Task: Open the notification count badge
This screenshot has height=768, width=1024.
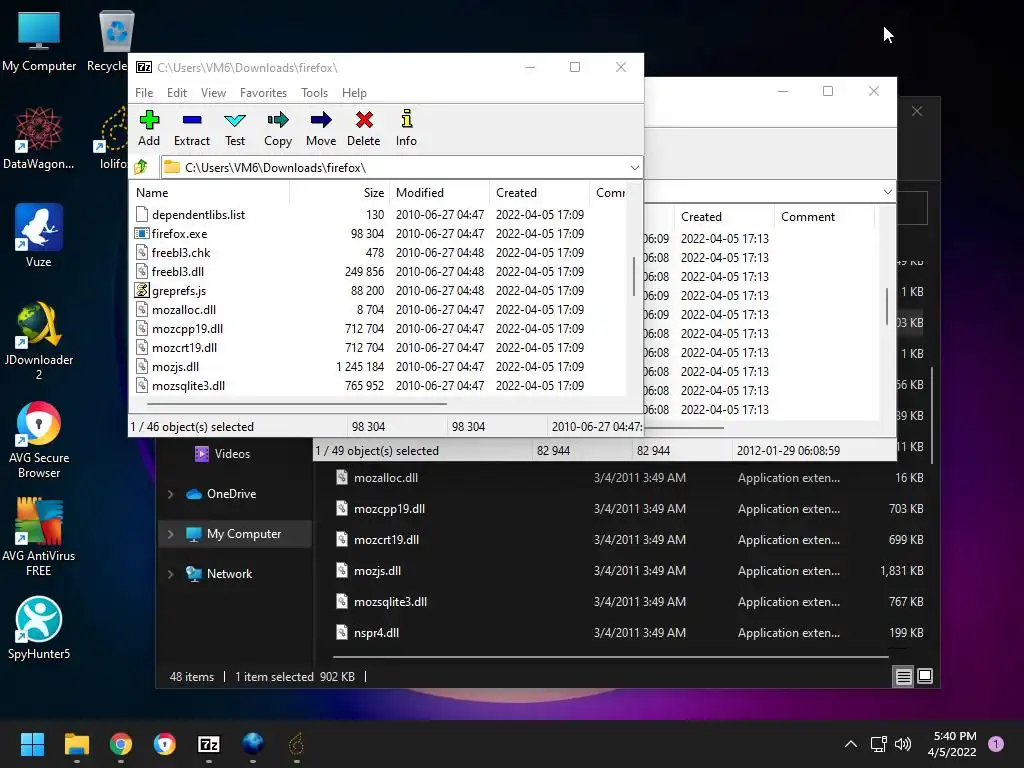Action: (996, 744)
